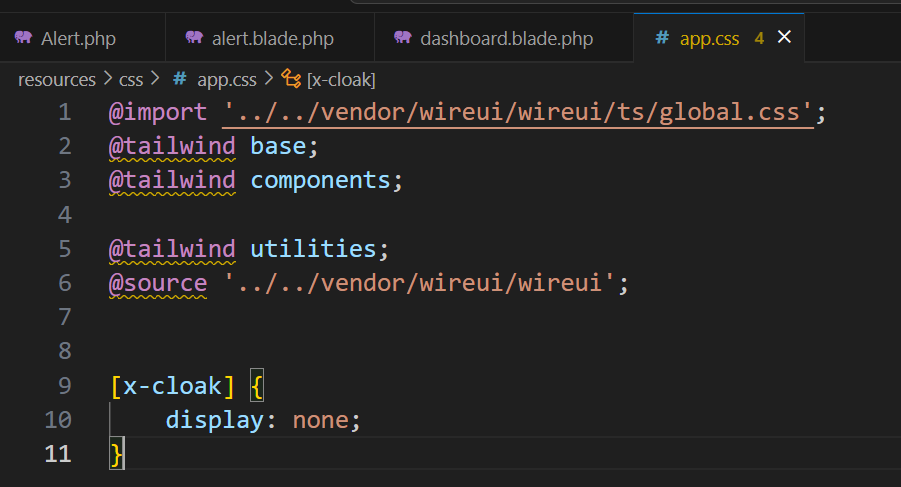Click the dashboard.blade.php file icon
Viewport: 901px width, 487px height.
click(403, 38)
